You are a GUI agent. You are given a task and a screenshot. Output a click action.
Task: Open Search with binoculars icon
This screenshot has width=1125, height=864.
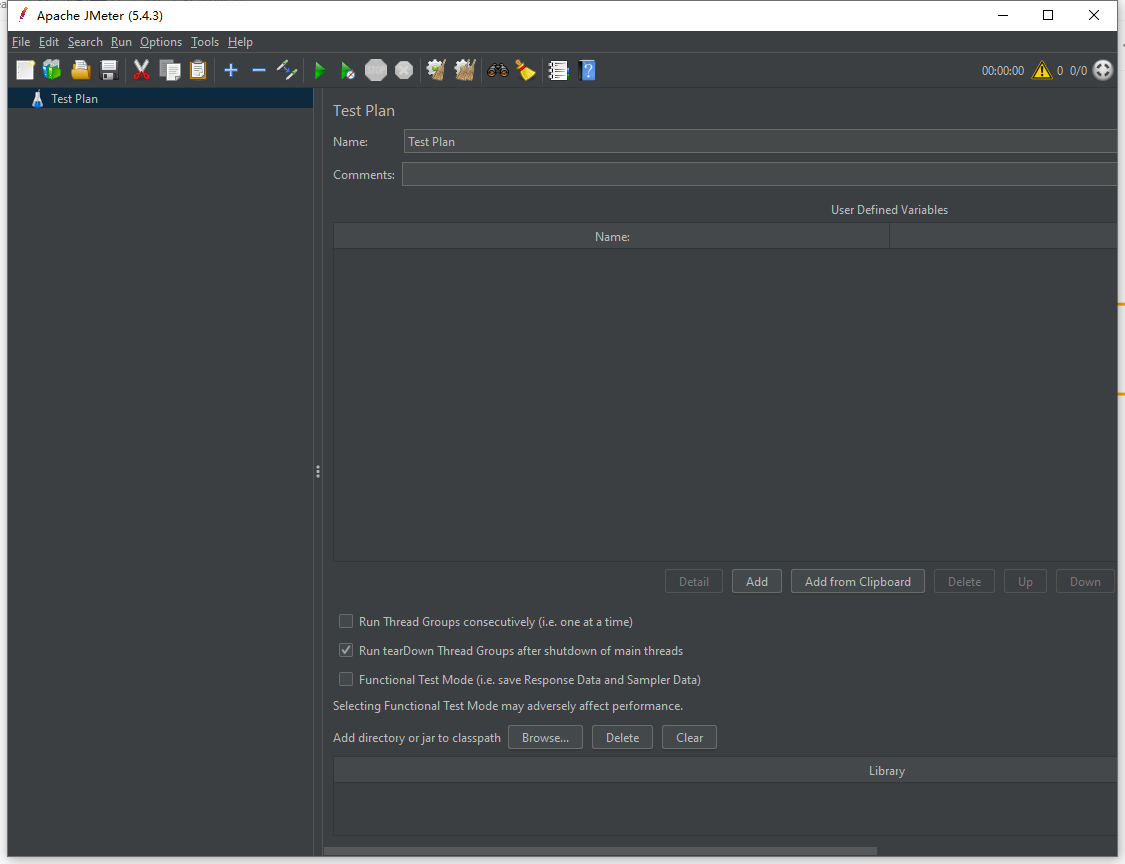pos(498,70)
